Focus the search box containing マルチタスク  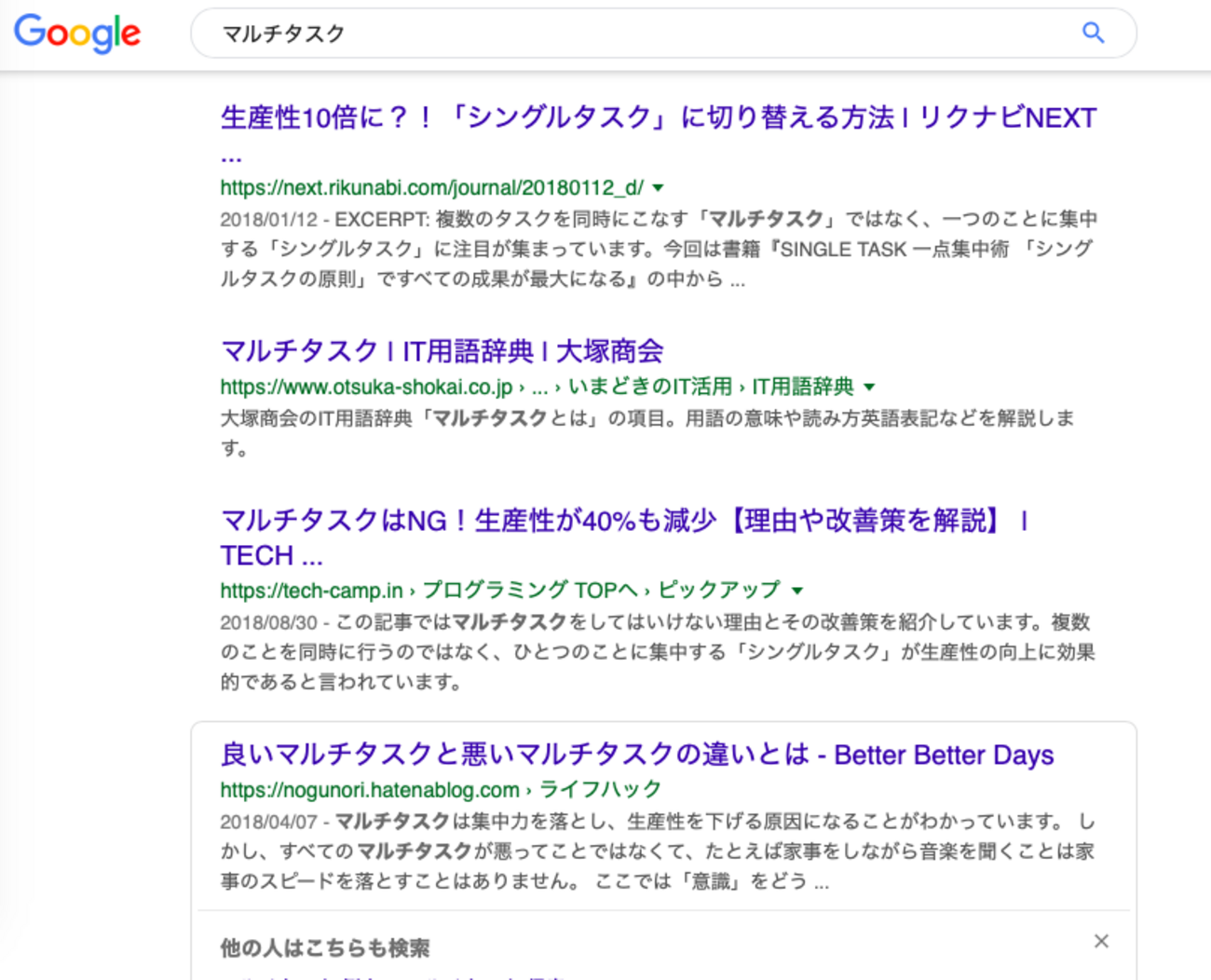663,34
